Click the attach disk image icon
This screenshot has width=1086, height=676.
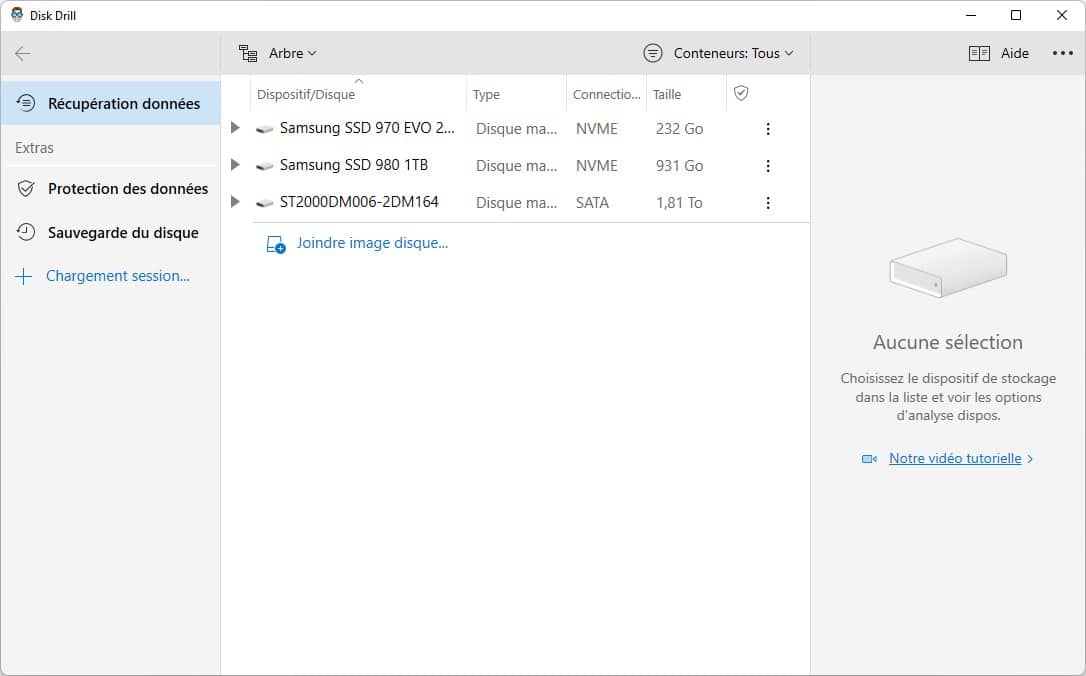276,244
